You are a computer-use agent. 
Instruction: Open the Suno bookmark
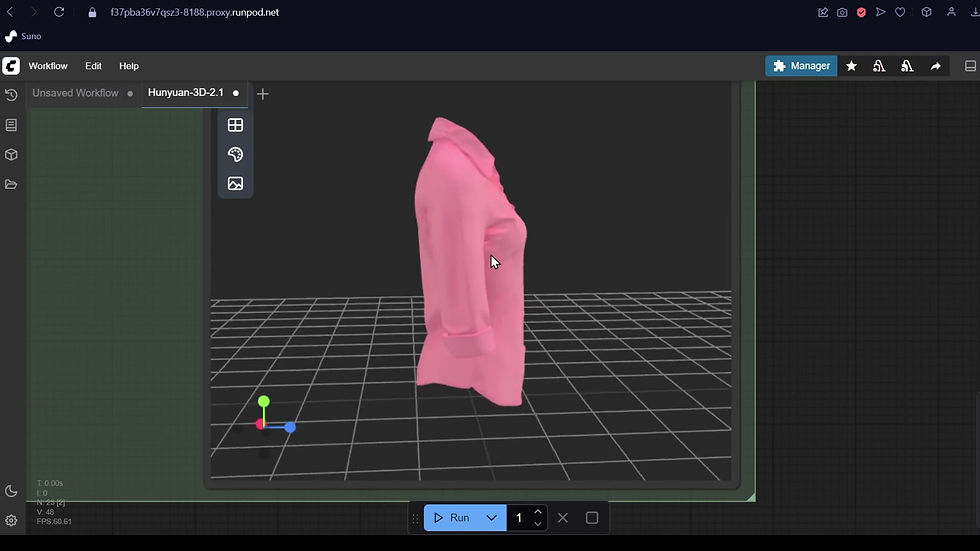click(x=23, y=36)
